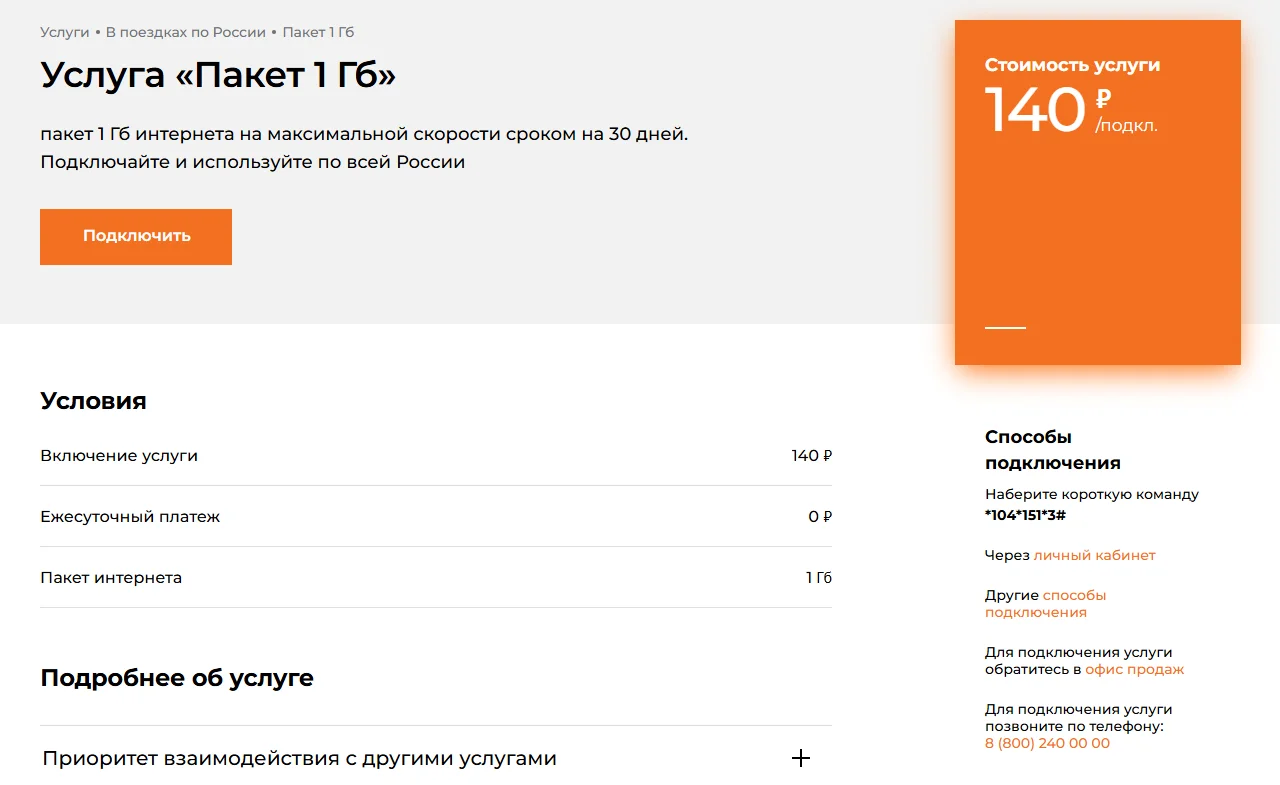
Task: Click the Стоимость услуги label in orange card
Action: click(x=1072, y=65)
